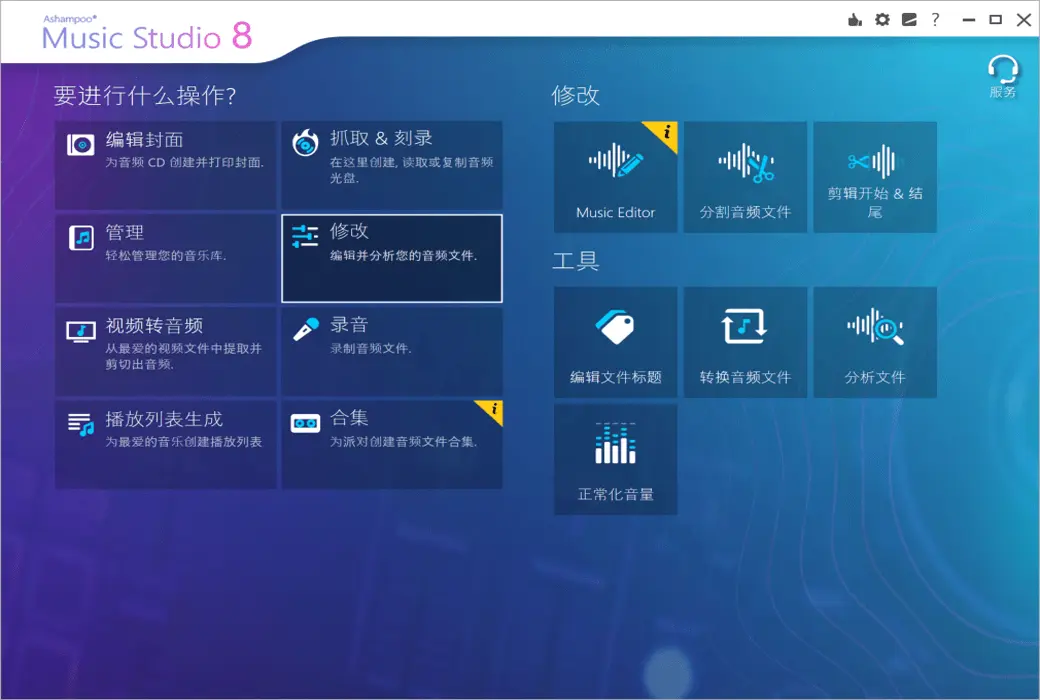Open 分割音频文件 split audio tool

(x=745, y=176)
